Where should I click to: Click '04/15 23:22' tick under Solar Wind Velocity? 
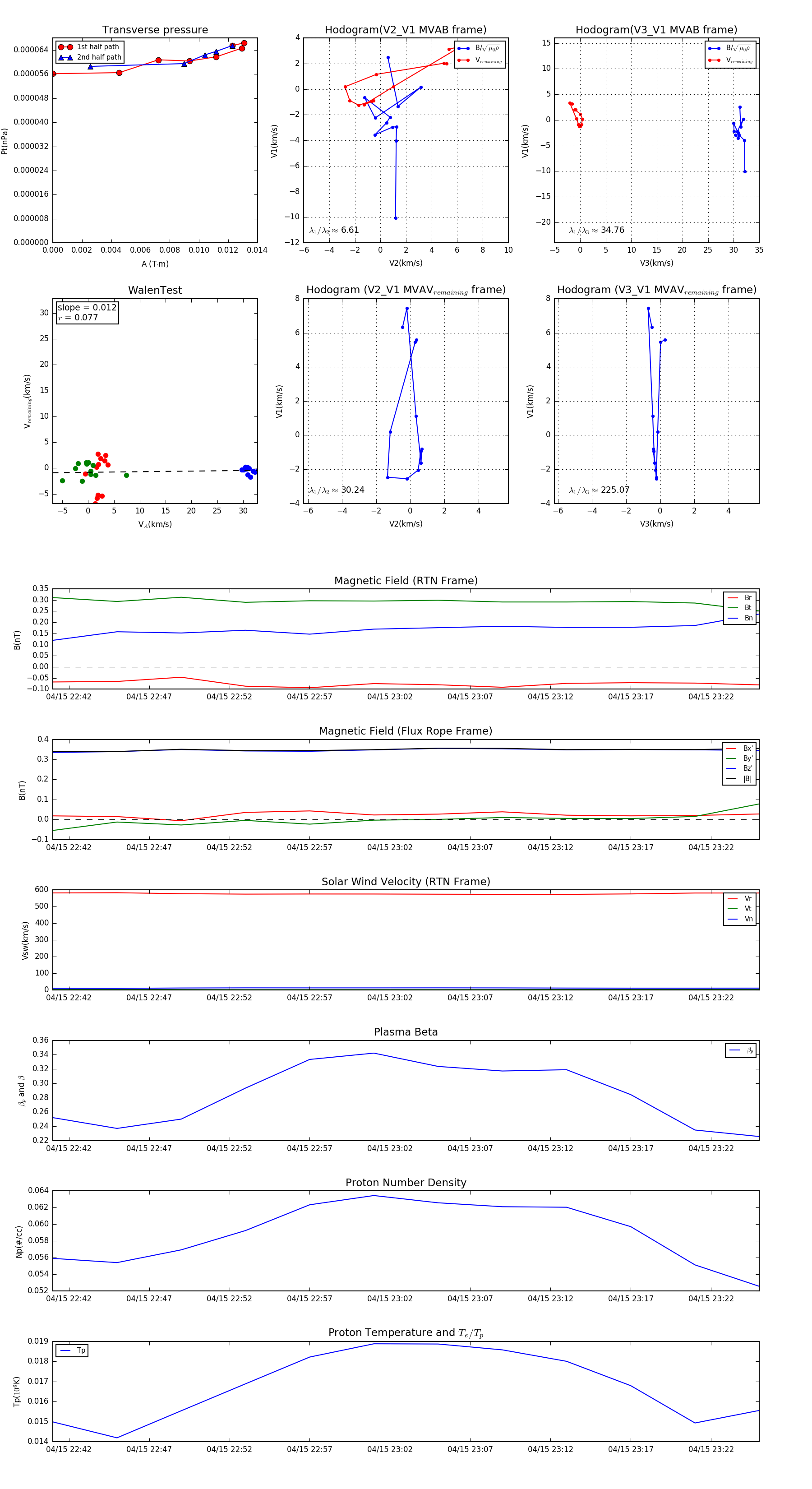click(x=711, y=998)
